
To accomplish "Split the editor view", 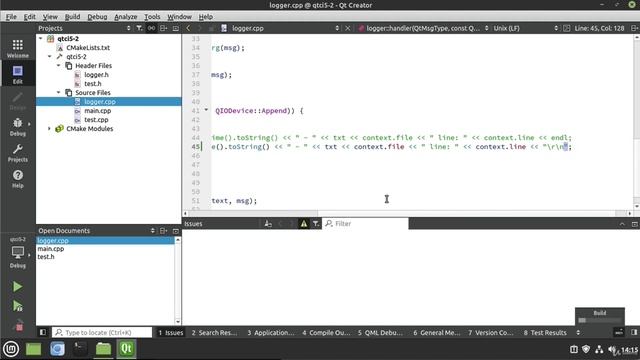I will [x=634, y=28].
